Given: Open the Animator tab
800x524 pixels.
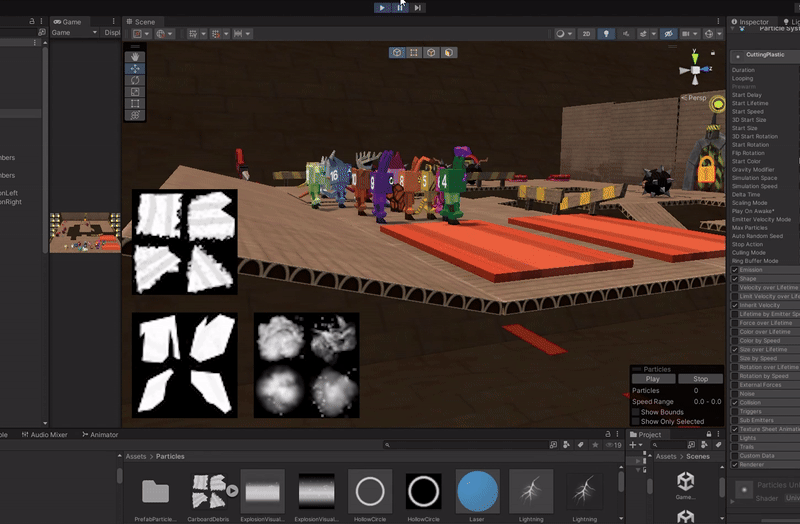Looking at the screenshot, I should (100, 435).
